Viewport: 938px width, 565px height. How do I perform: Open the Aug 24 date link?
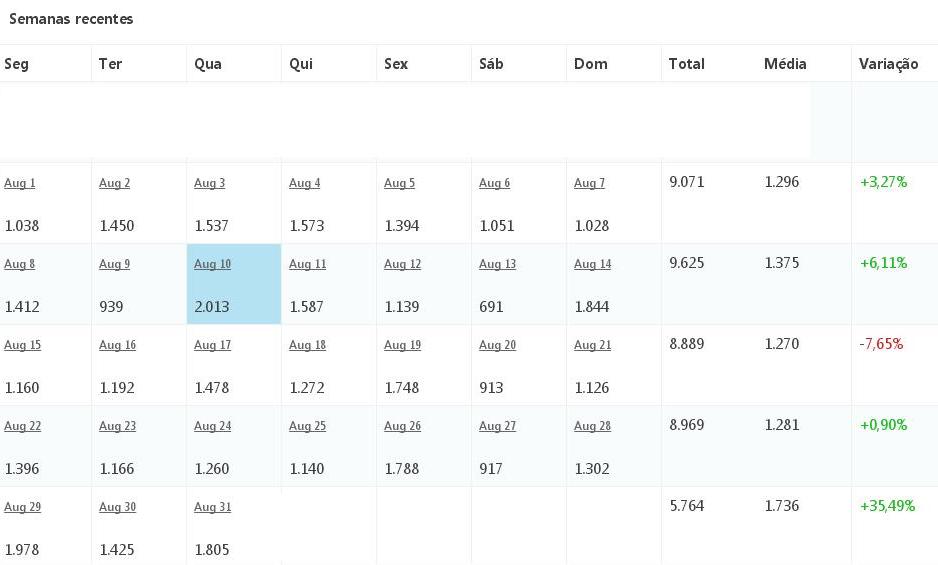point(212,426)
